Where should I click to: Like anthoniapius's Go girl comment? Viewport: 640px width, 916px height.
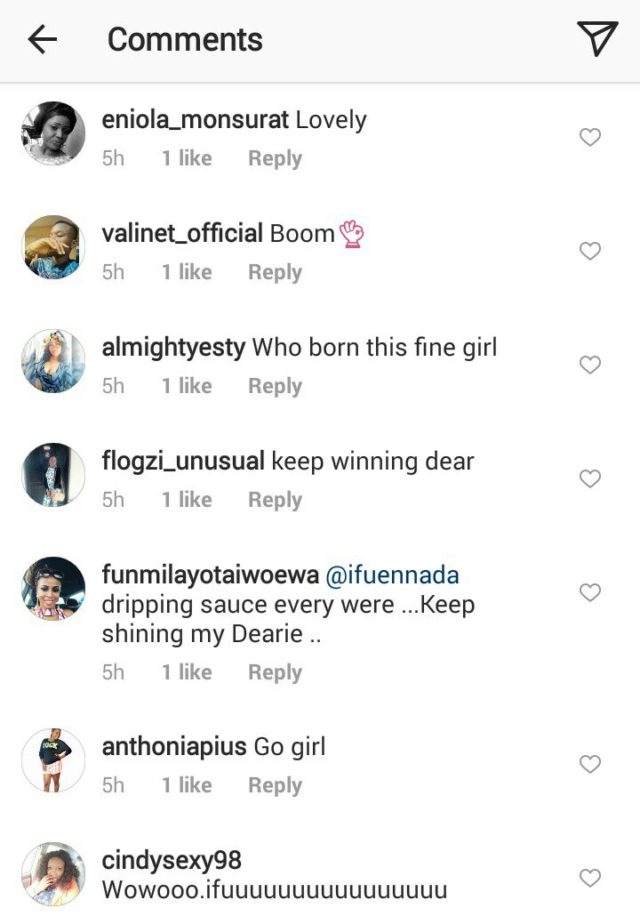(590, 764)
